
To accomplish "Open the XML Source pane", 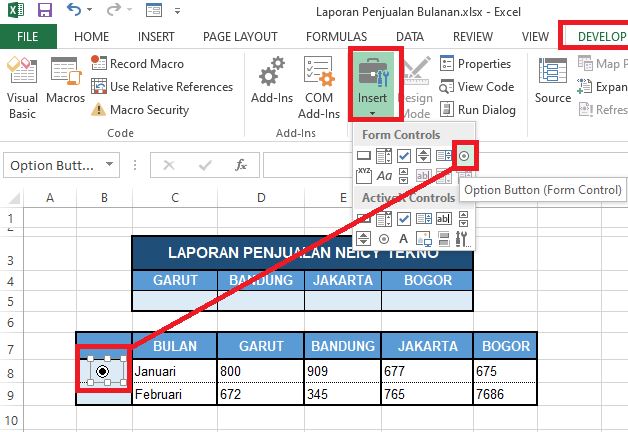I will [x=553, y=80].
